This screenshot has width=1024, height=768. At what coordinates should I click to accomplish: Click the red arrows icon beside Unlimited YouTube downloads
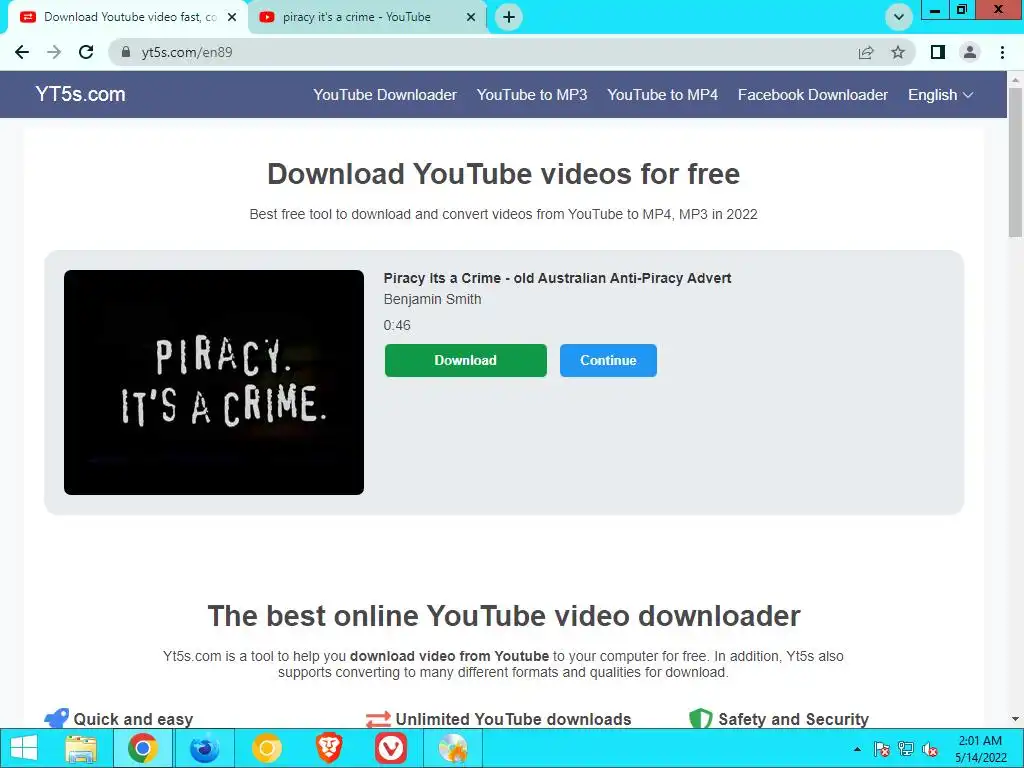378,719
